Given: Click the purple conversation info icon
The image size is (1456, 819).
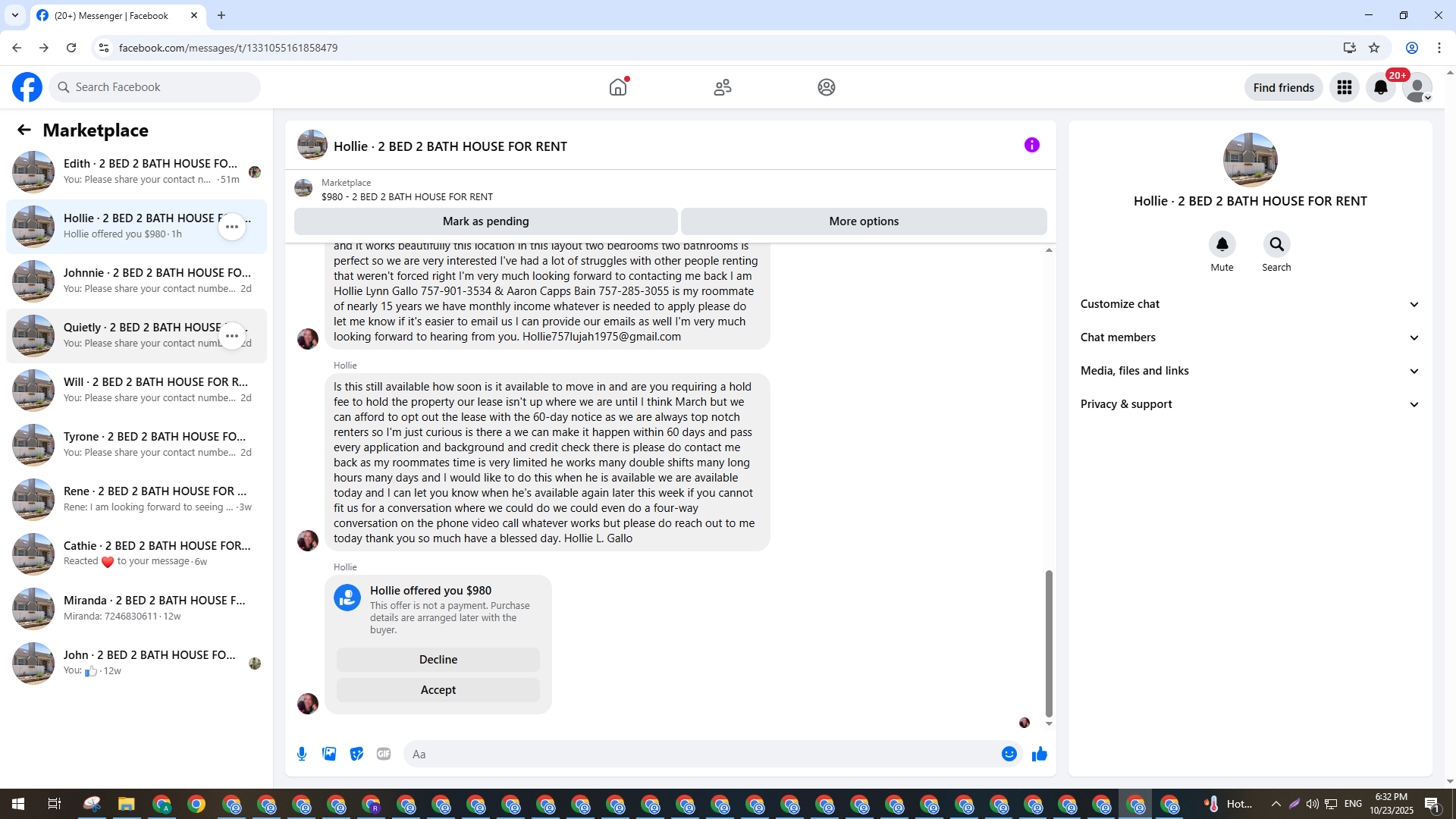Looking at the screenshot, I should (1031, 145).
